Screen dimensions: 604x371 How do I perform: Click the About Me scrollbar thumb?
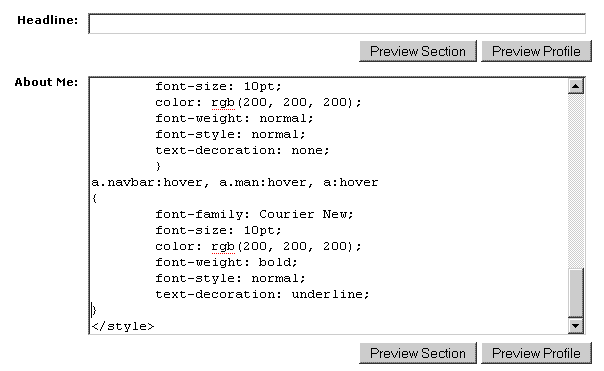point(575,293)
